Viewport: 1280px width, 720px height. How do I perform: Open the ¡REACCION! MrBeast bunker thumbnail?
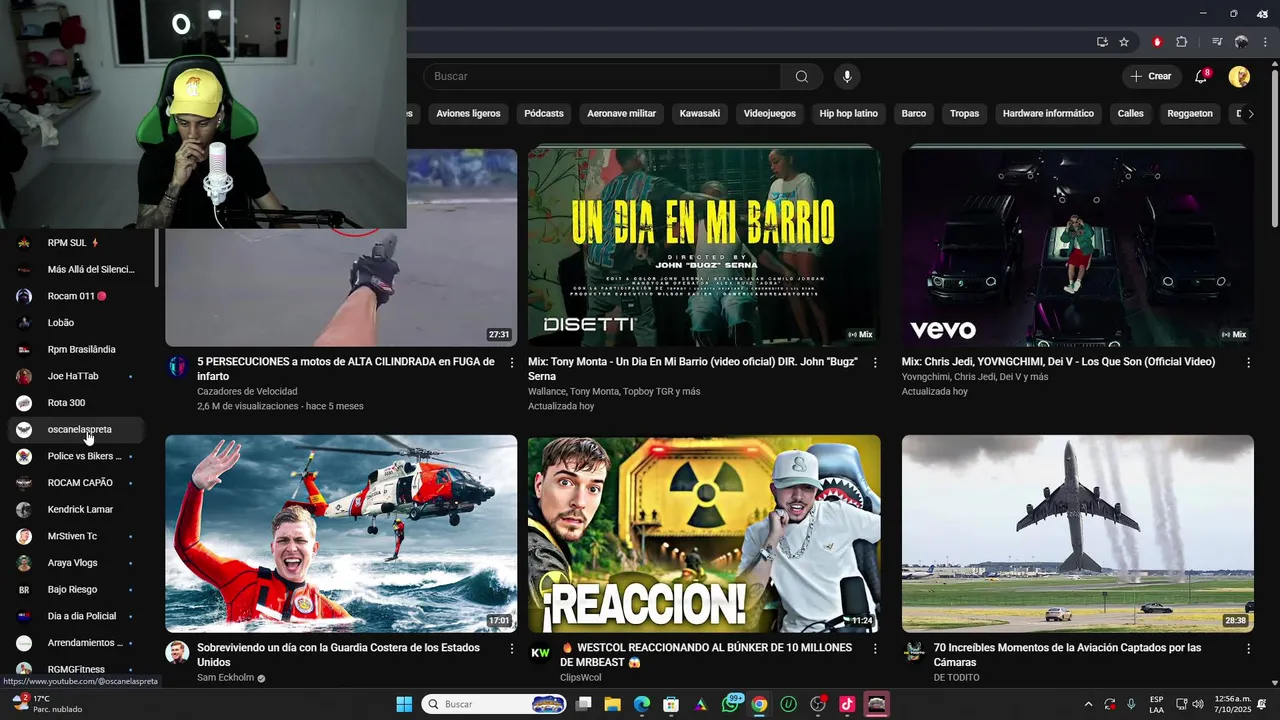coord(704,534)
